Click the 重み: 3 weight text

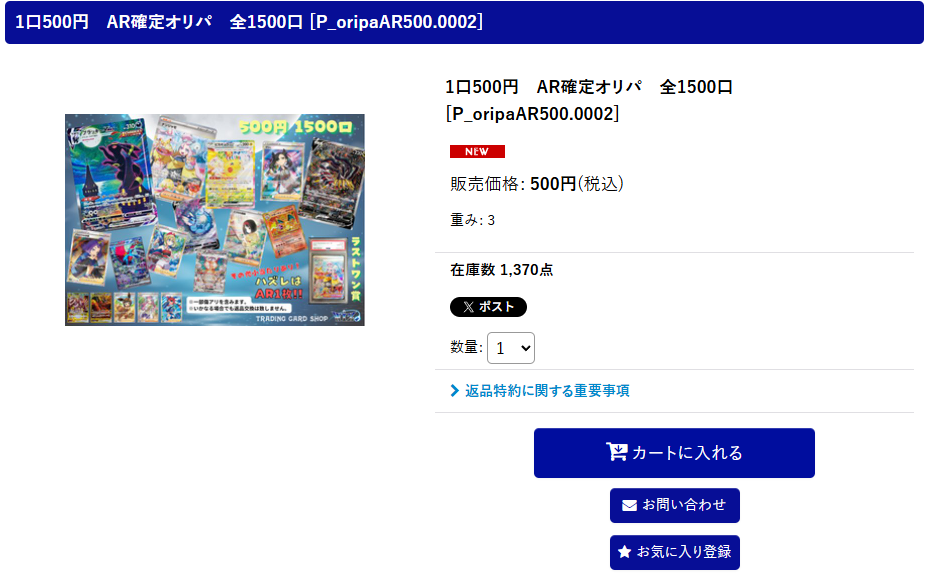click(472, 220)
